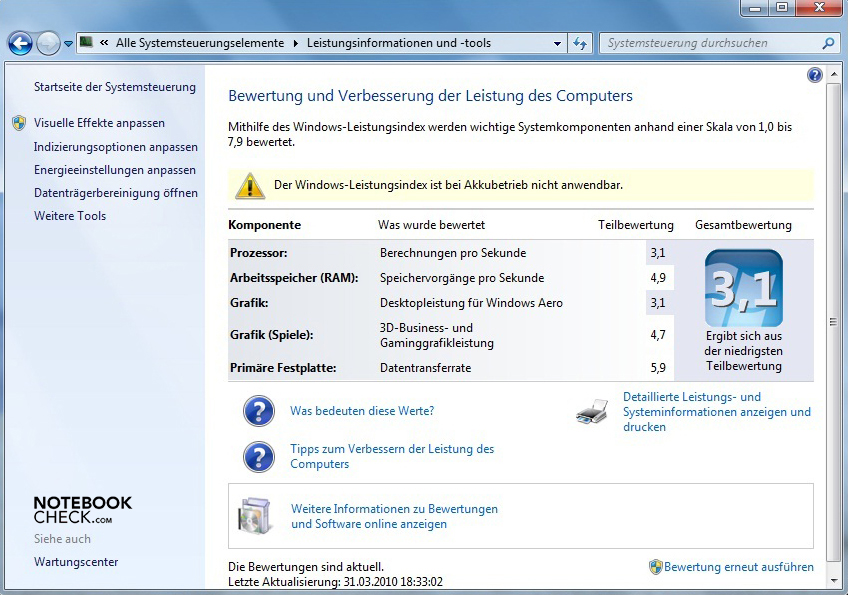Click the 'Komponente' column header
The width and height of the screenshot is (848, 595).
264,225
